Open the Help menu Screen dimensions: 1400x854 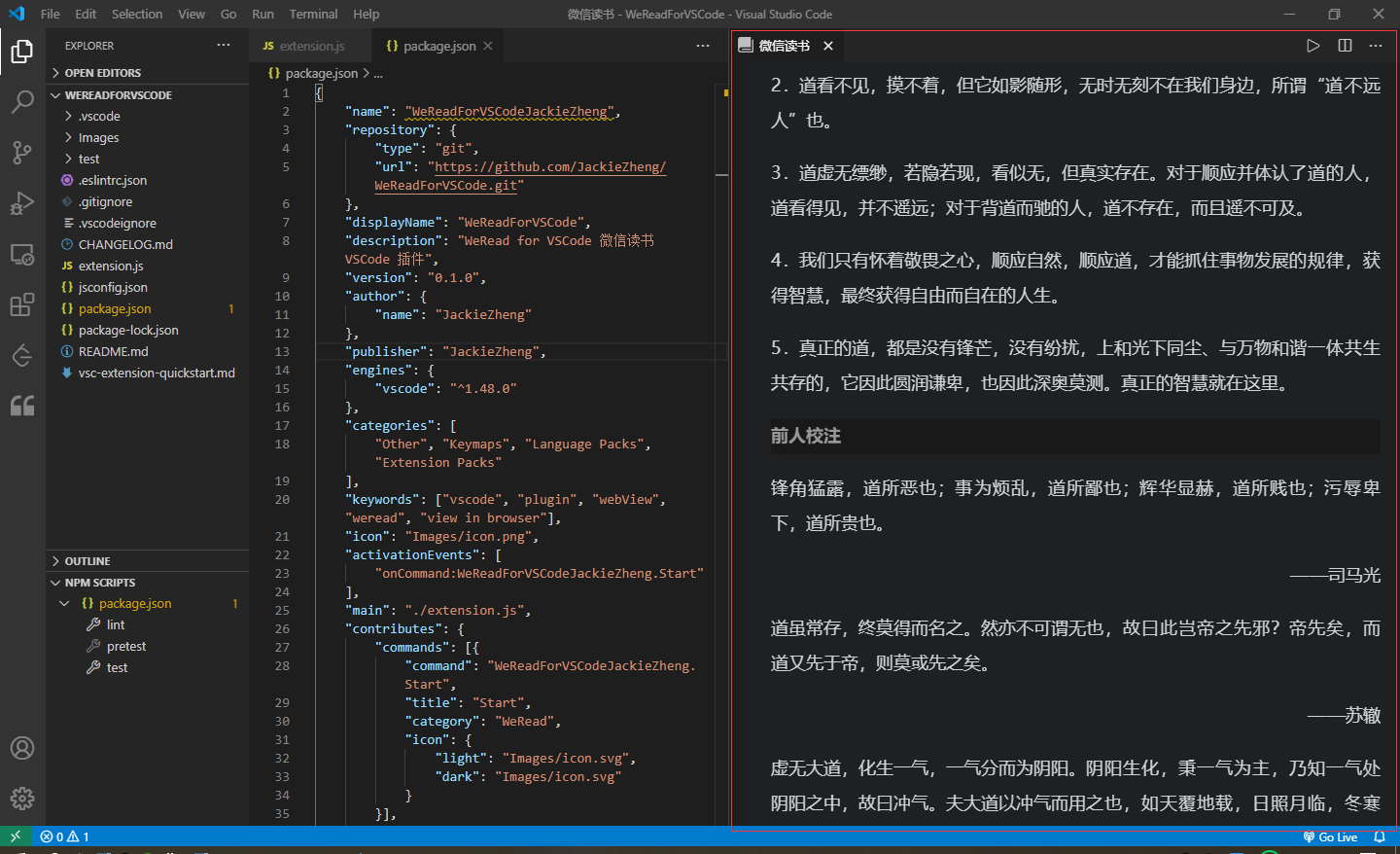coord(367,14)
